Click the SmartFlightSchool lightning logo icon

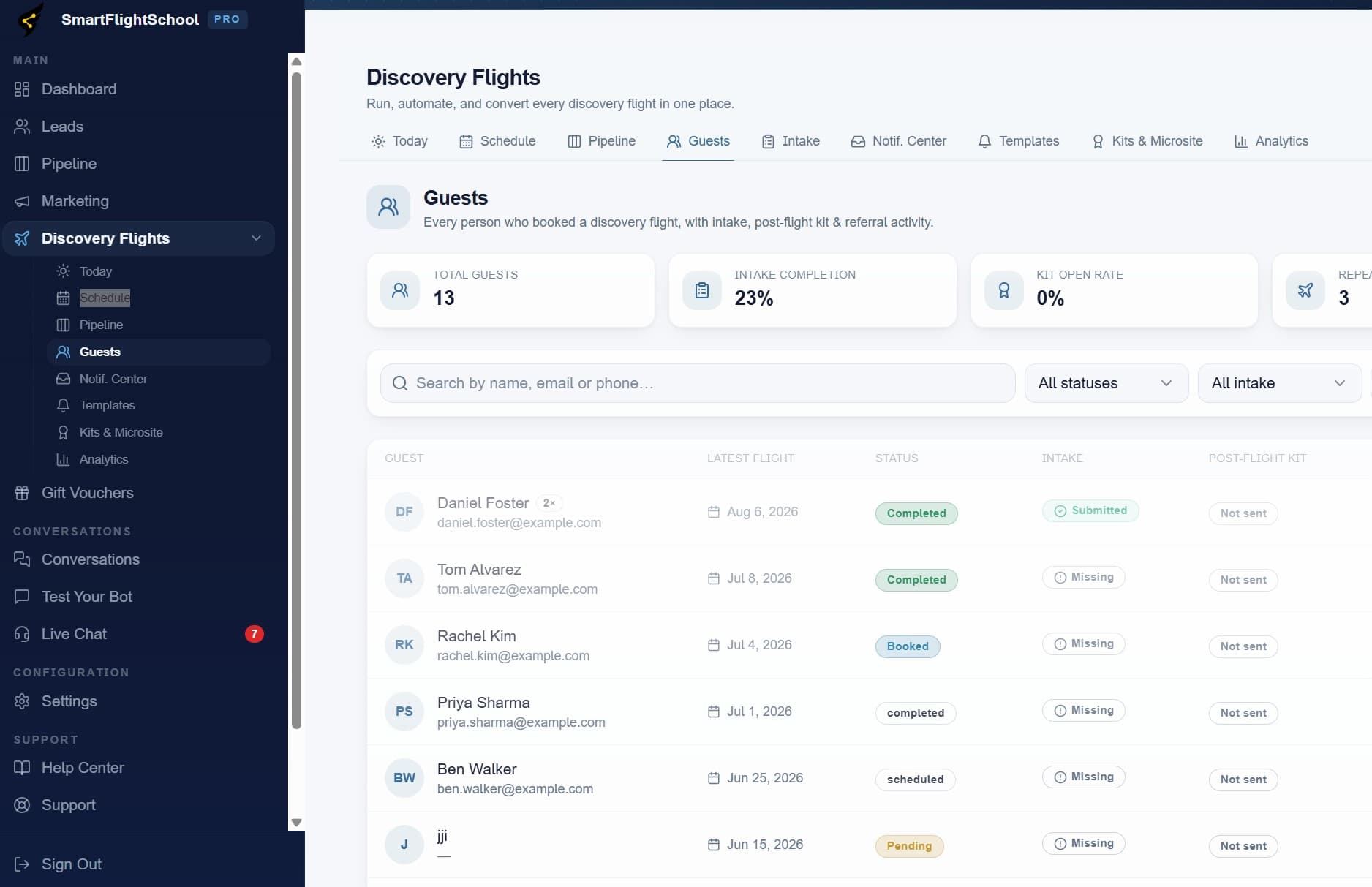29,20
